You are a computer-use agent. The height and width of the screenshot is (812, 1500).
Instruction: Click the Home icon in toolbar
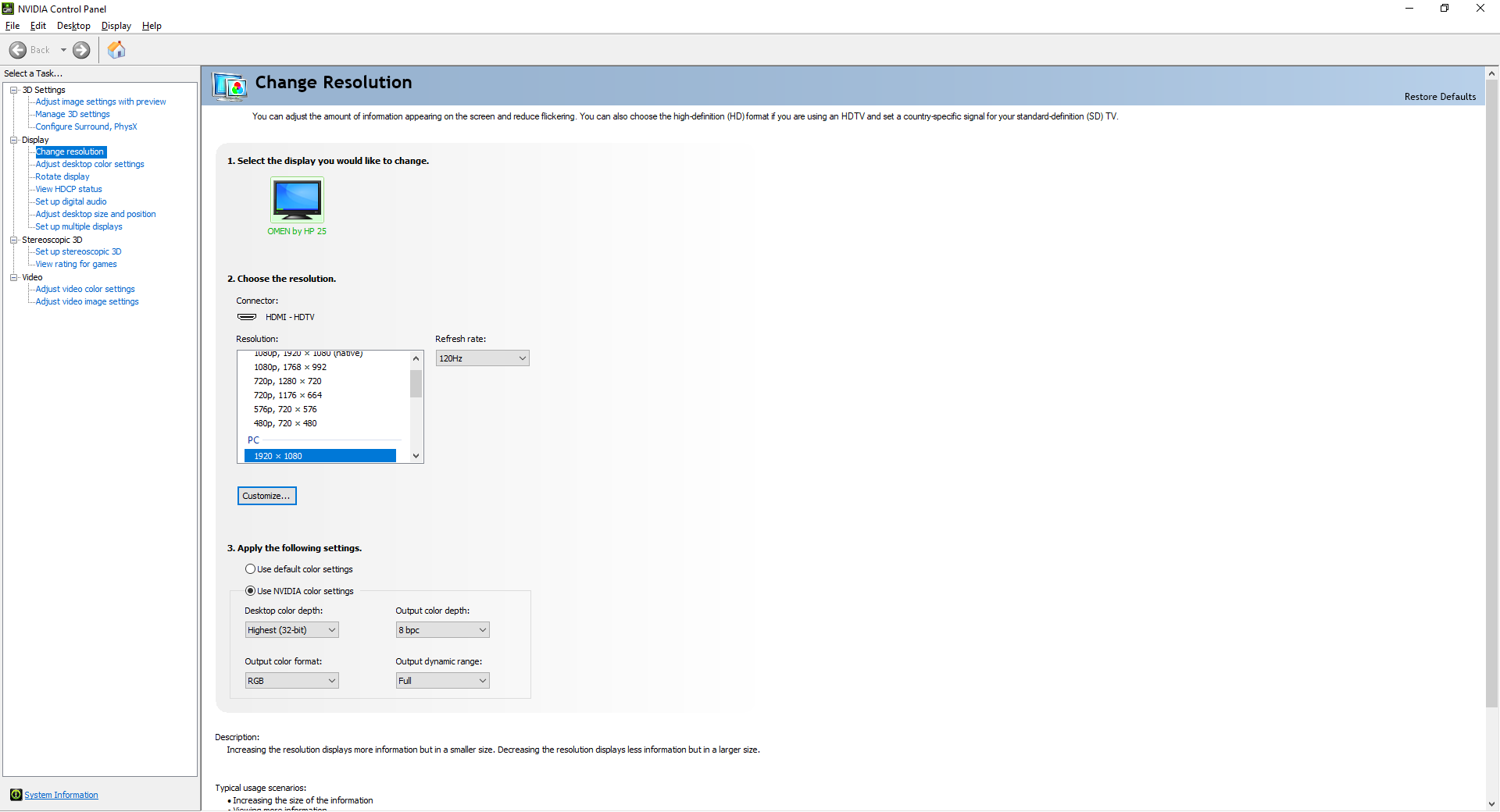[116, 50]
